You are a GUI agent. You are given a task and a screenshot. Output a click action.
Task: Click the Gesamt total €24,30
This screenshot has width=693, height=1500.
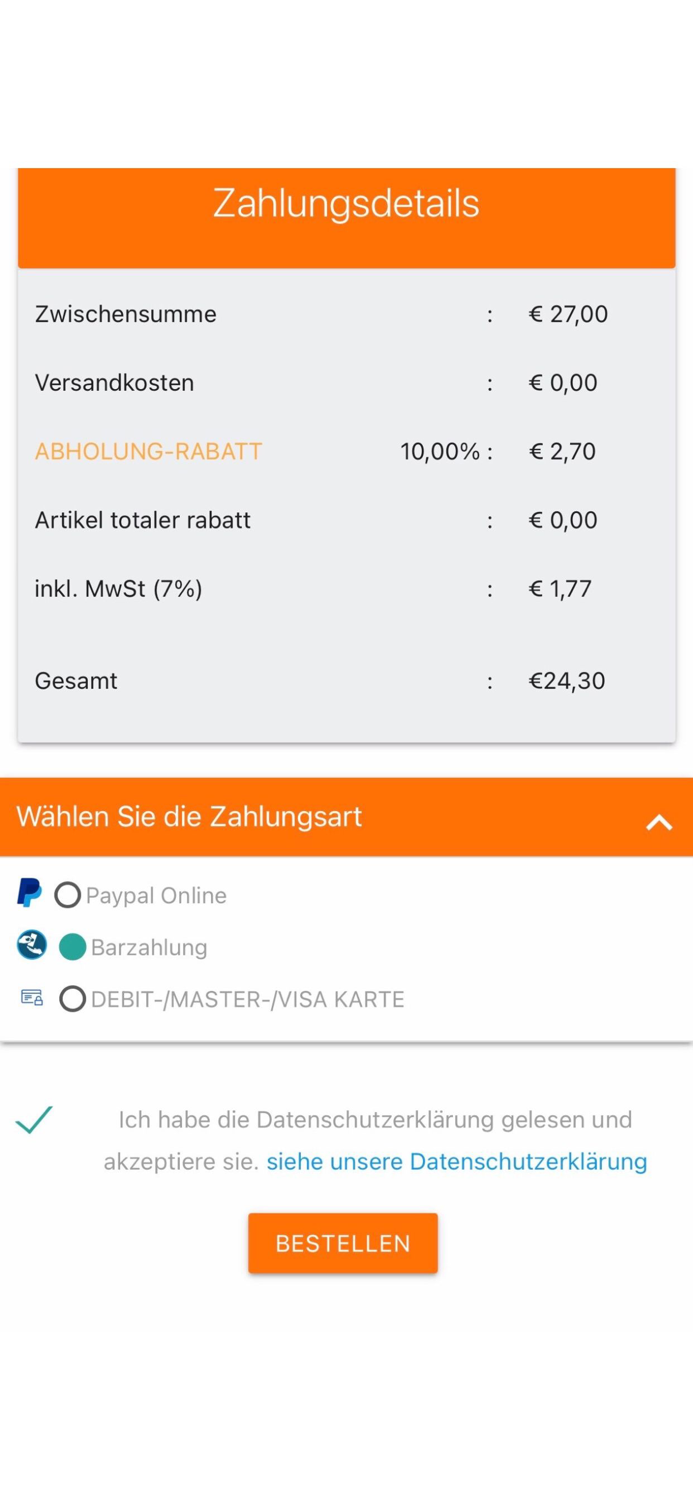pos(567,681)
